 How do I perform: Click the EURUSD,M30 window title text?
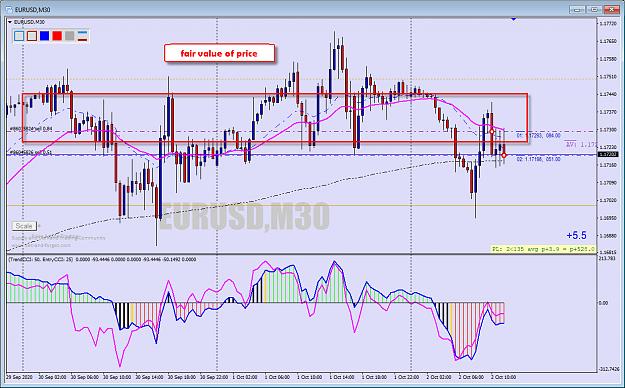(x=33, y=10)
